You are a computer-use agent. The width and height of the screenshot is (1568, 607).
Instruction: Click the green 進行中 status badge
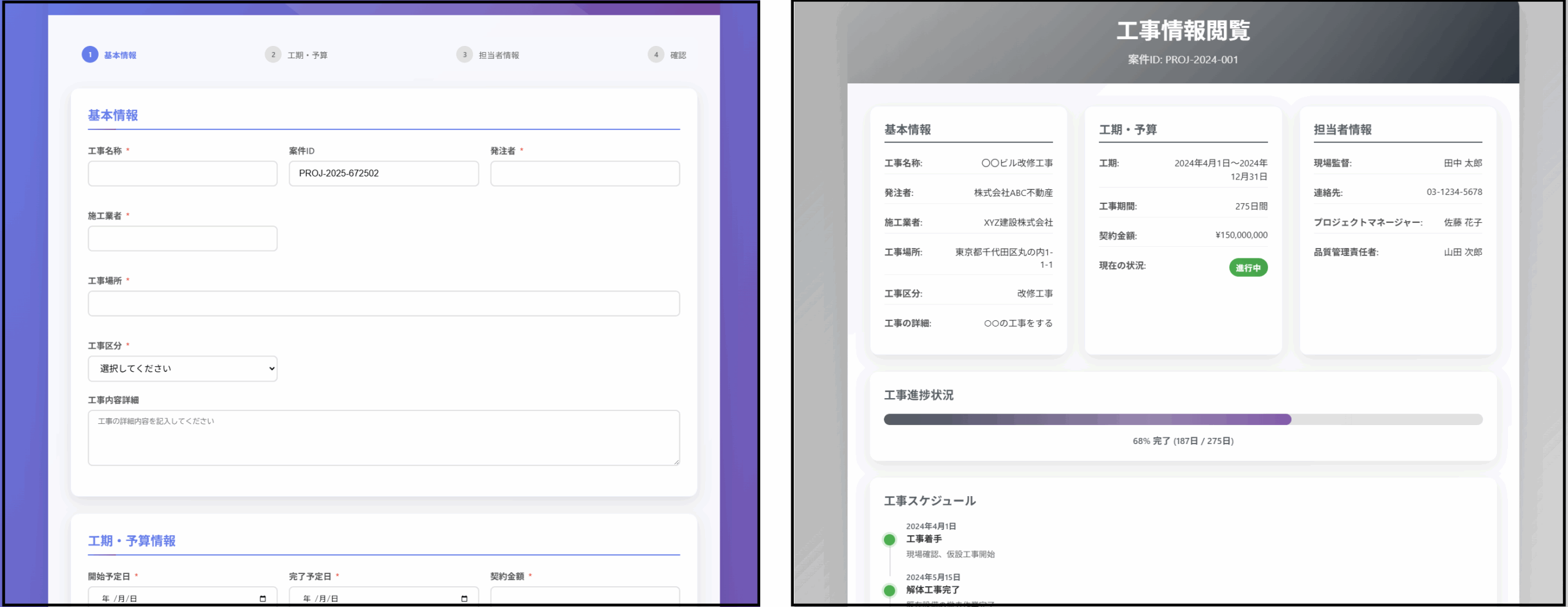[1248, 268]
